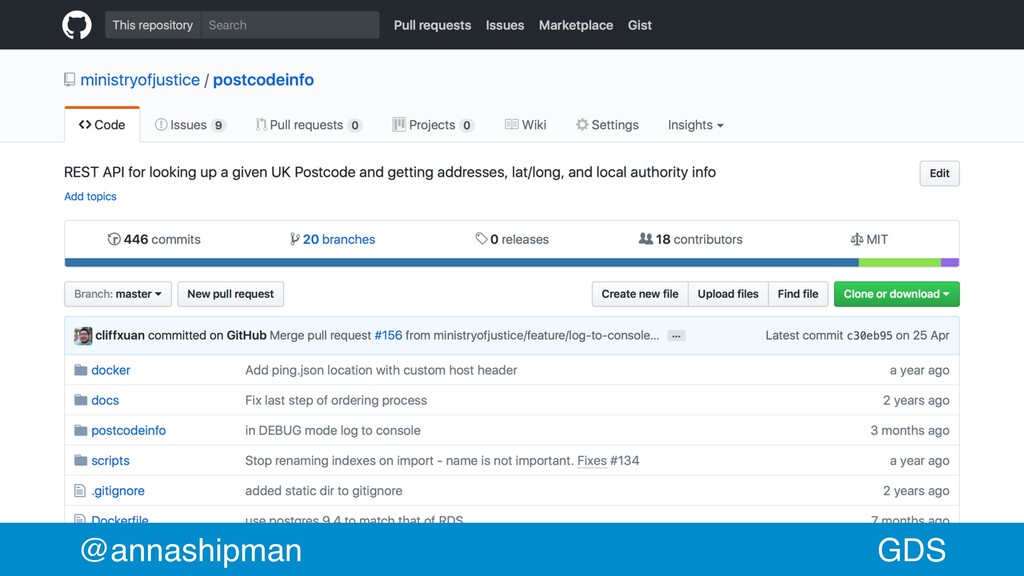Focus the Search input field
This screenshot has height=576, width=1024.
coord(290,25)
